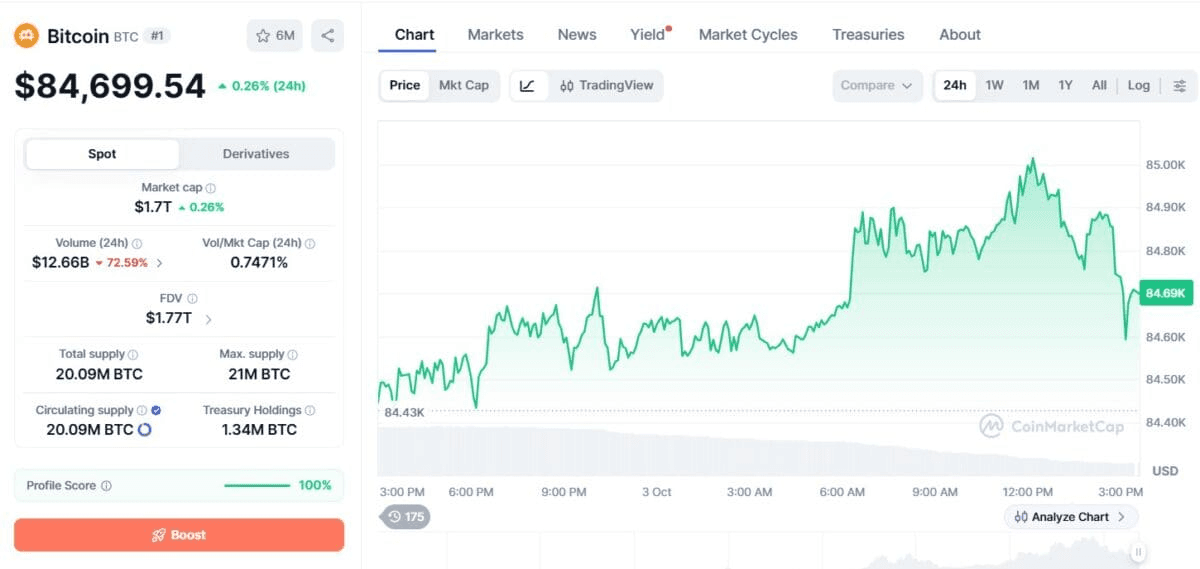1200x569 pixels.
Task: Click Profile Score info icon
Action: [x=106, y=486]
